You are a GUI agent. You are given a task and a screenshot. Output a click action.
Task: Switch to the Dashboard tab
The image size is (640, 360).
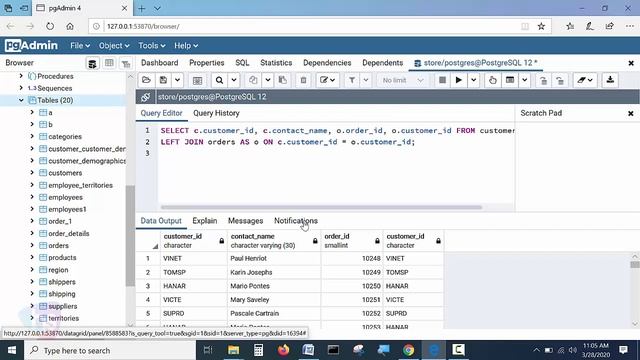[x=160, y=63]
